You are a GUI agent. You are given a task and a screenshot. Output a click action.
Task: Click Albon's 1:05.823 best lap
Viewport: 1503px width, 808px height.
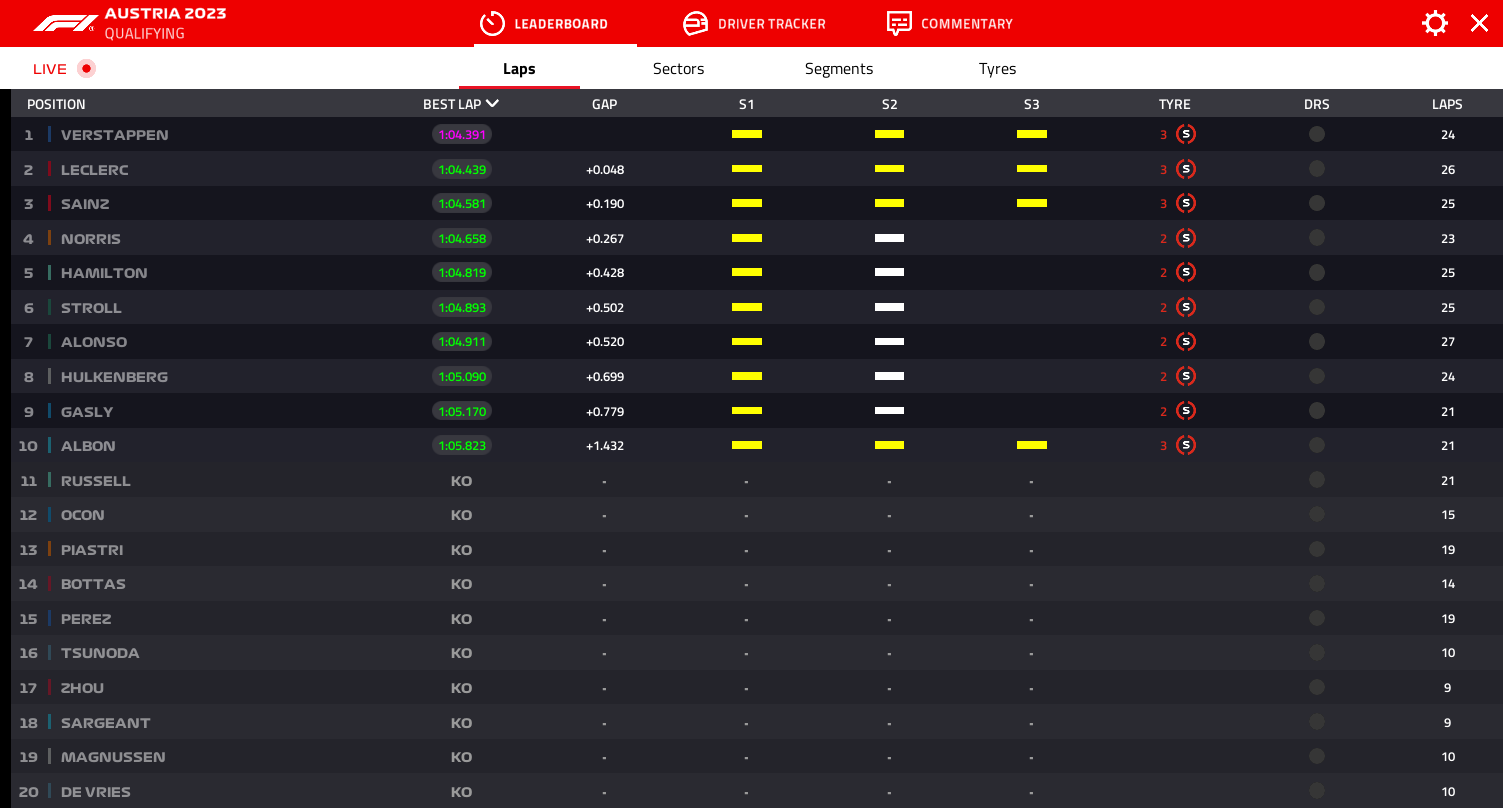point(462,445)
